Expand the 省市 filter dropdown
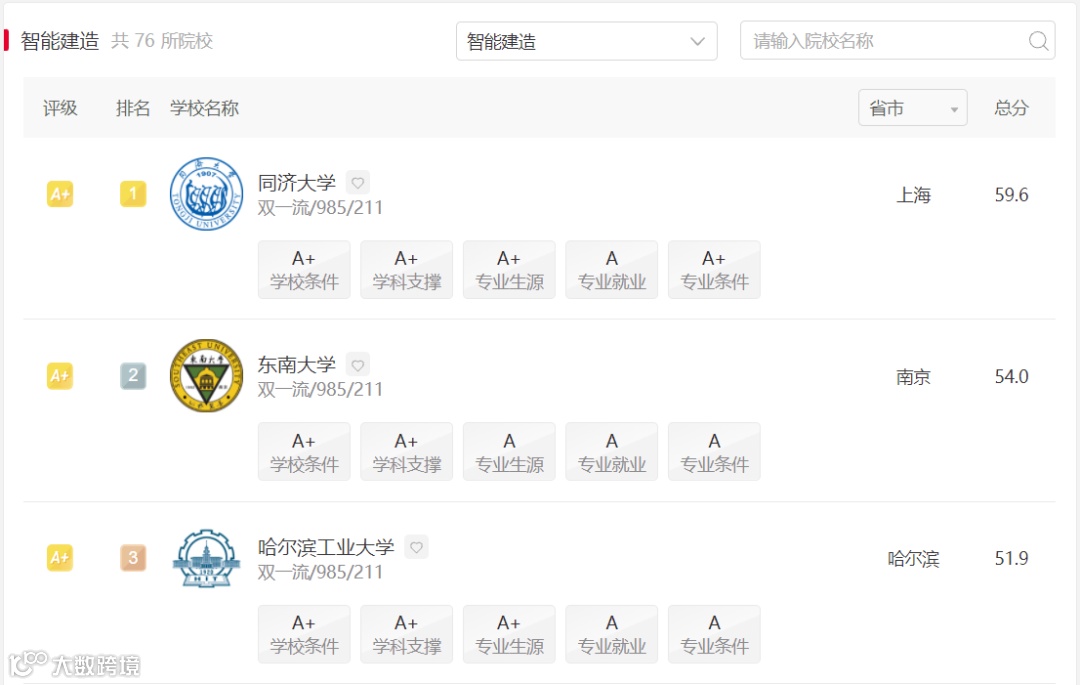Screen dimensions: 1080x685 coord(913,107)
